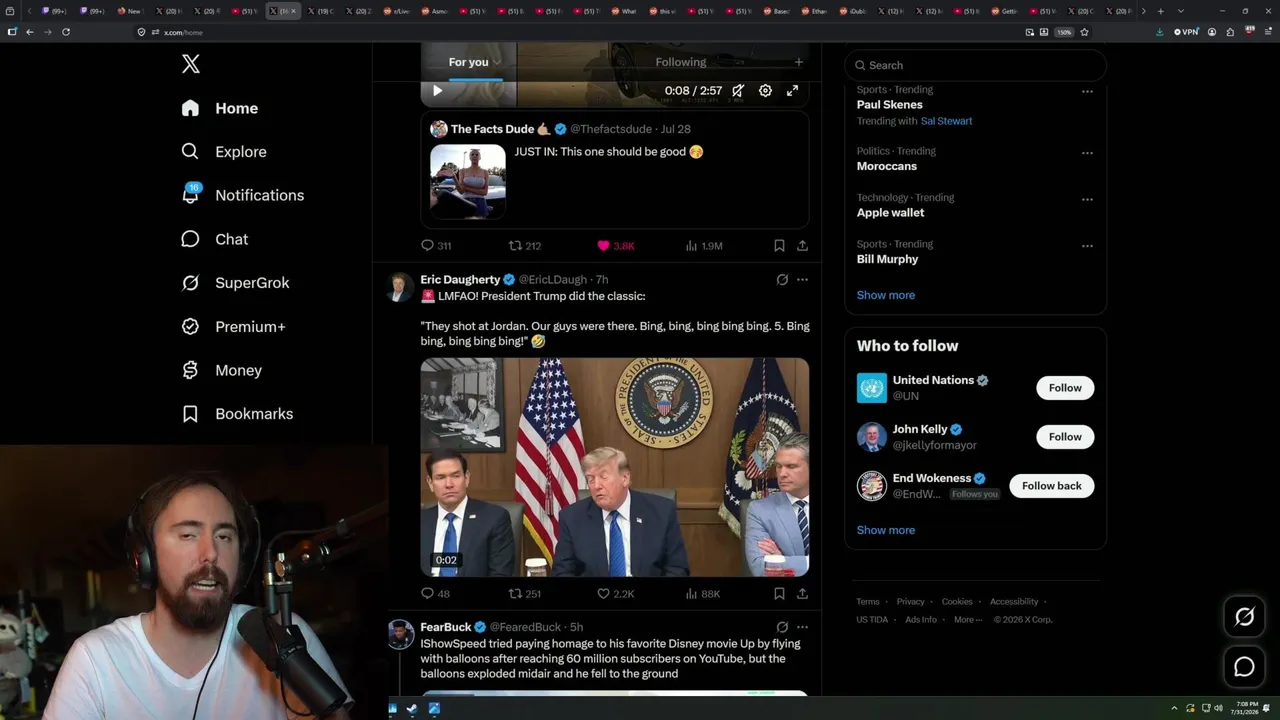Go to Home in the sidebar
The height and width of the screenshot is (720, 1280).
pos(220,108)
